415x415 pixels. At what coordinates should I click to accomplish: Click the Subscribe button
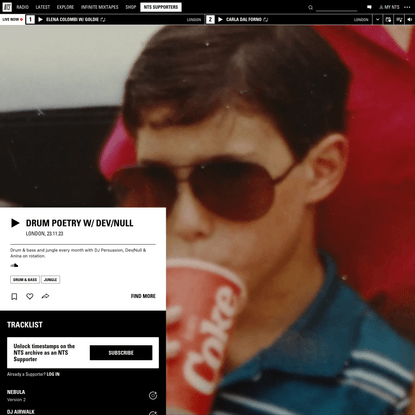(x=121, y=353)
